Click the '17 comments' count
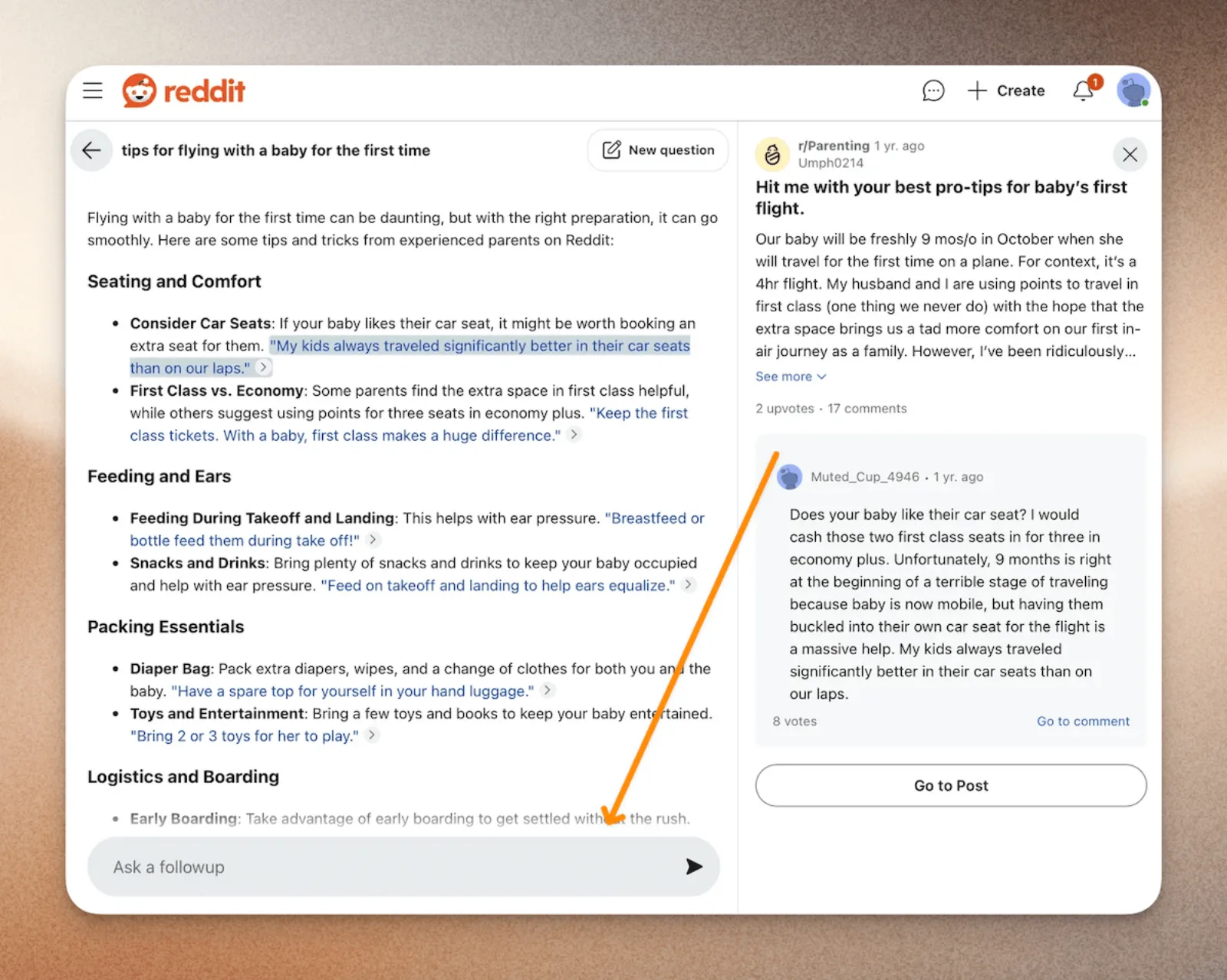The height and width of the screenshot is (980, 1227). coord(867,409)
